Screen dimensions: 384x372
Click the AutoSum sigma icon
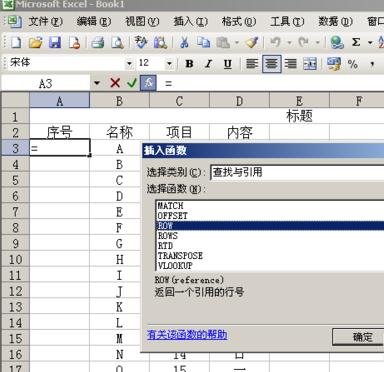(x=356, y=42)
